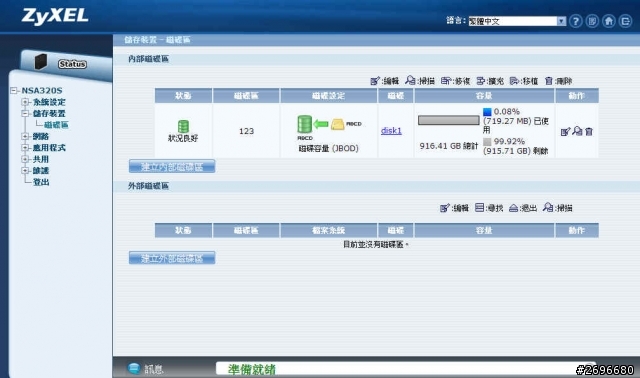Image resolution: width=640 pixels, height=378 pixels.
Task: Click the Status button label
Action: [x=72, y=64]
